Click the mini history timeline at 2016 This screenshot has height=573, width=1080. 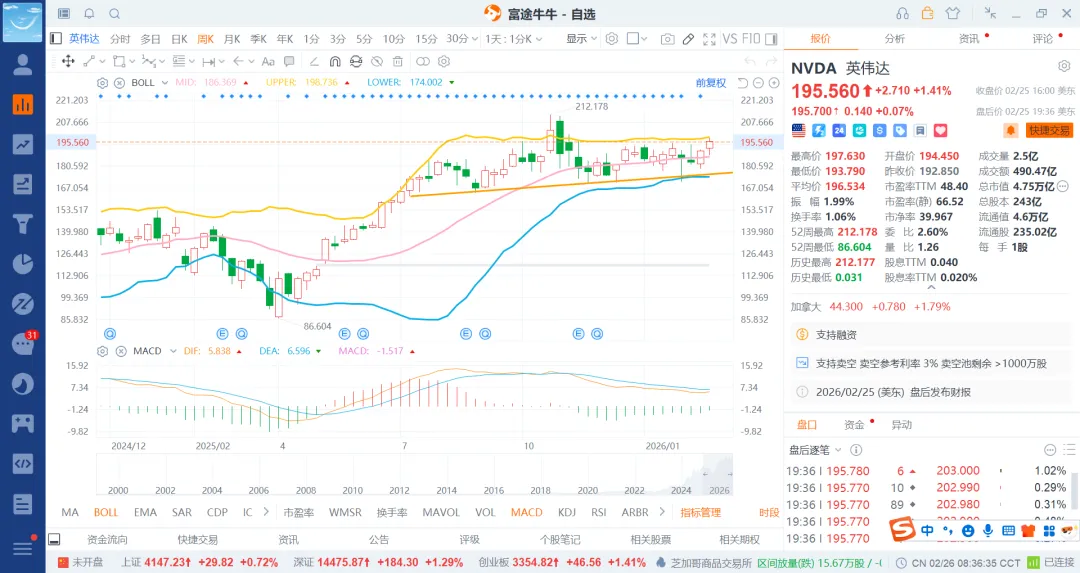point(493,490)
